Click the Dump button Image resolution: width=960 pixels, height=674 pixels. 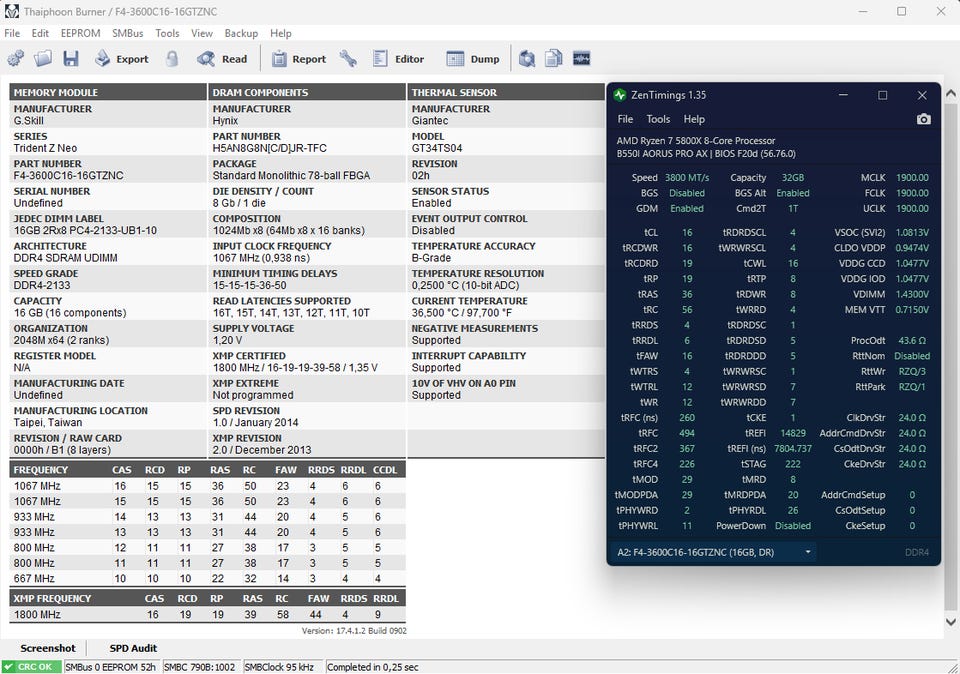click(x=474, y=59)
